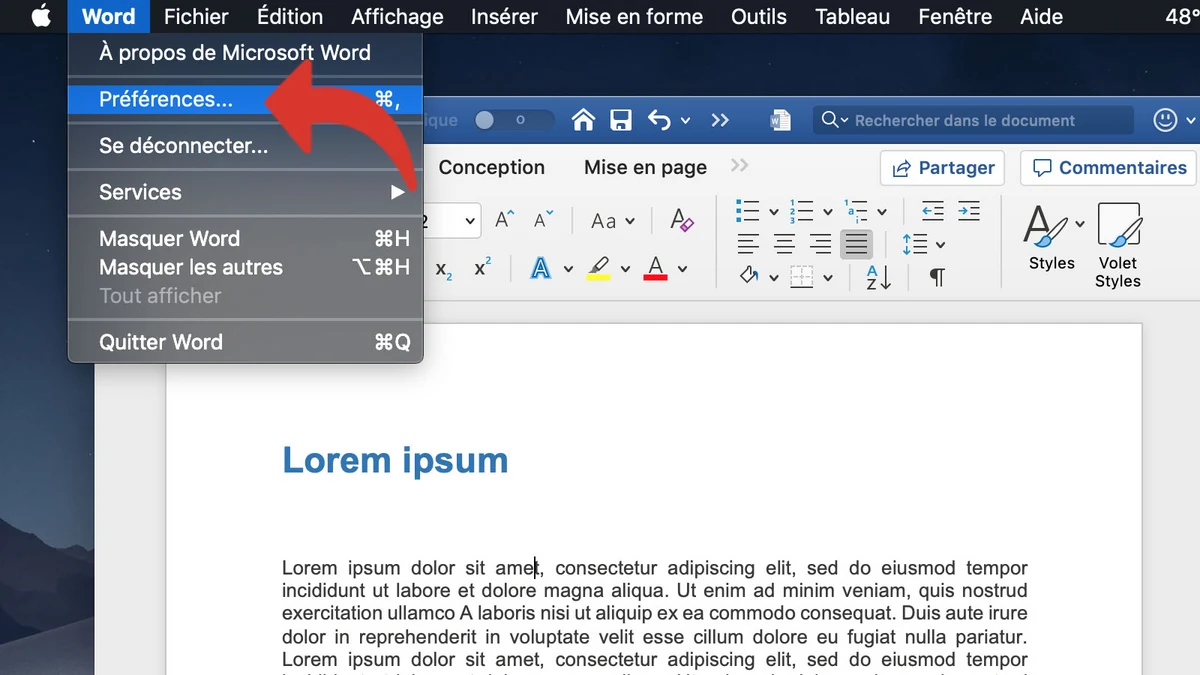The width and height of the screenshot is (1200, 675).
Task: Toggle subscript formatting
Action: click(x=445, y=269)
